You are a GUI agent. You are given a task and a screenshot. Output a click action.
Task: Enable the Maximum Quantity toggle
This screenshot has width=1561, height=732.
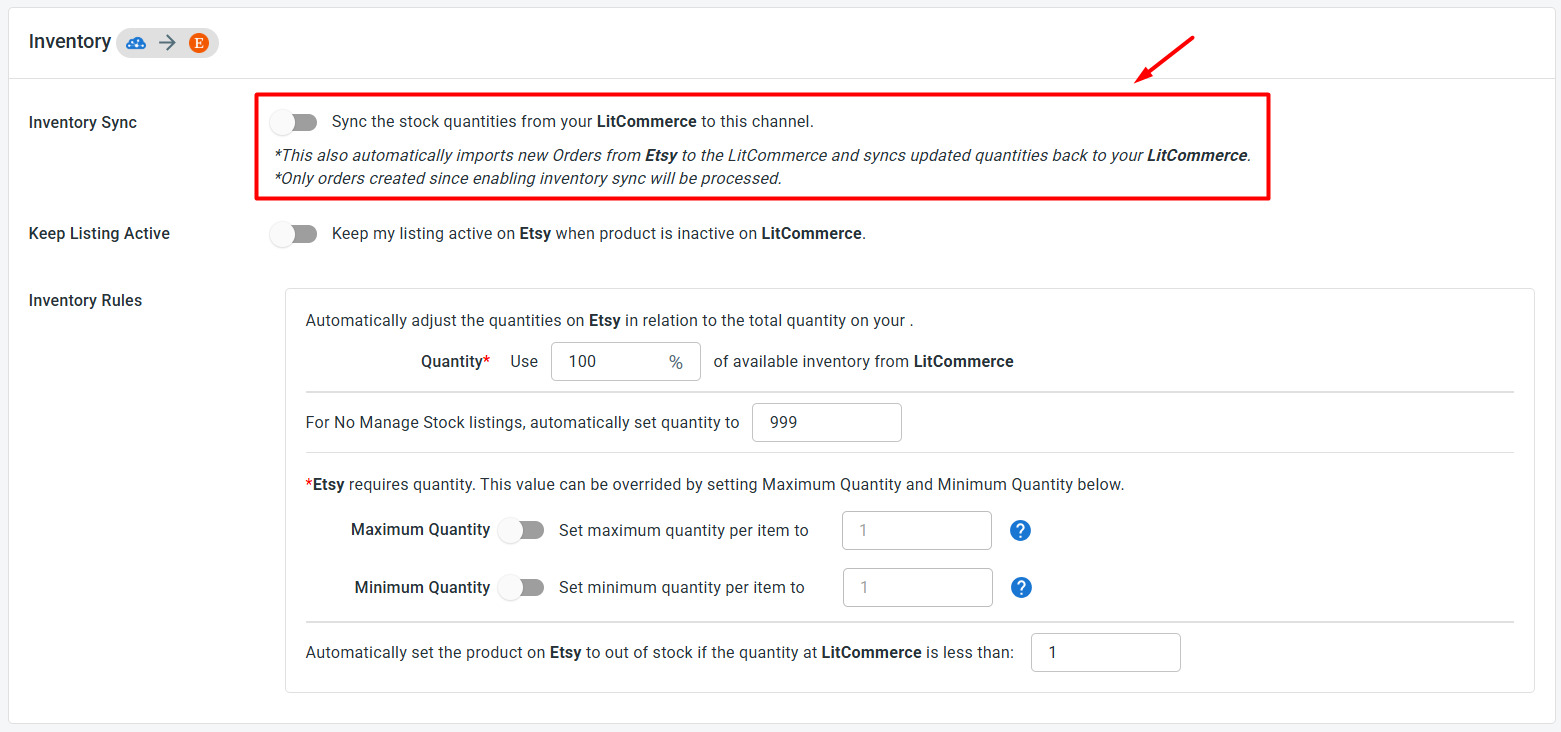521,530
